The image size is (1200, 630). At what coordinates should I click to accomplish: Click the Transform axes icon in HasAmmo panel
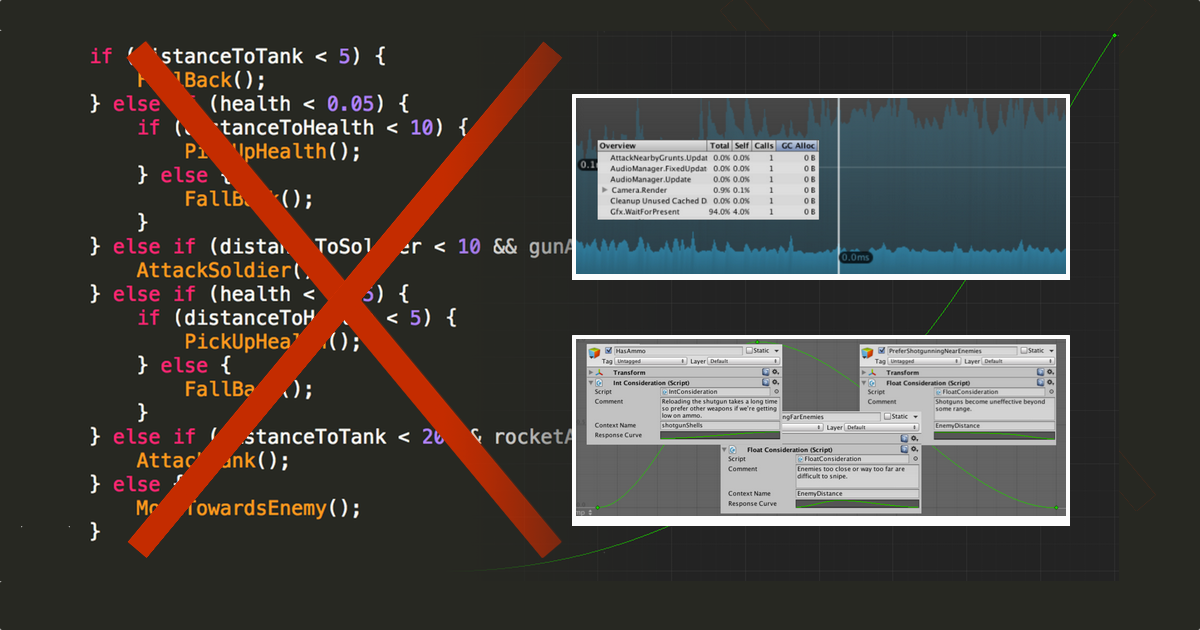click(x=599, y=373)
